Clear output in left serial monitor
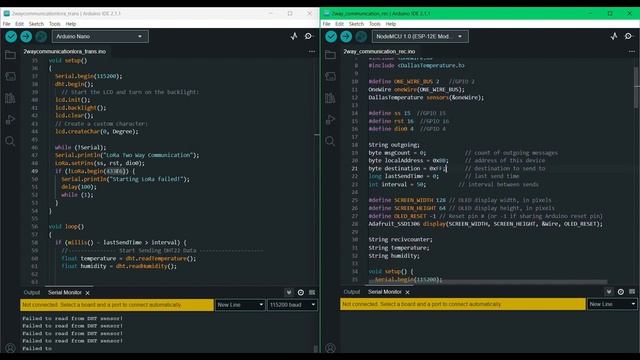640x360 pixels. click(x=312, y=292)
